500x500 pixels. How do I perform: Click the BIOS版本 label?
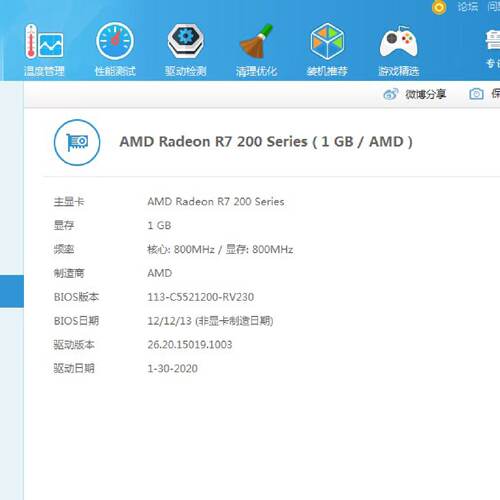coord(76,297)
